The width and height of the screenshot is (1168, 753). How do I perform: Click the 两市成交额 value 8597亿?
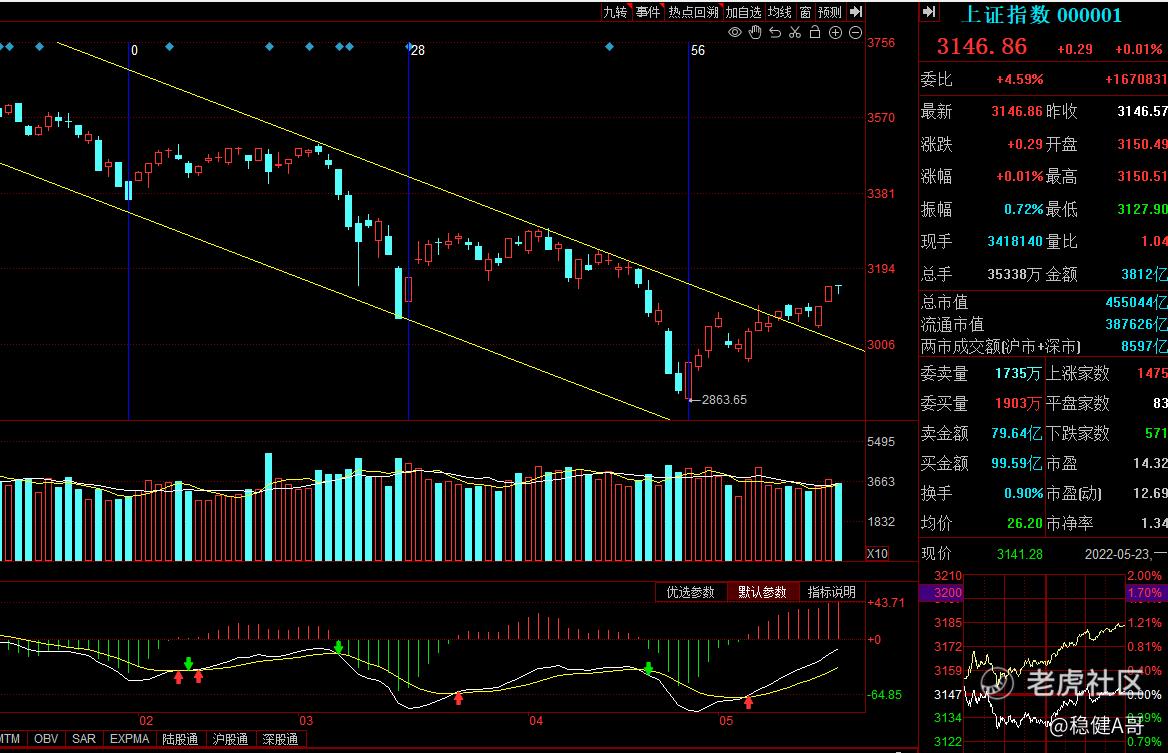coord(1144,346)
